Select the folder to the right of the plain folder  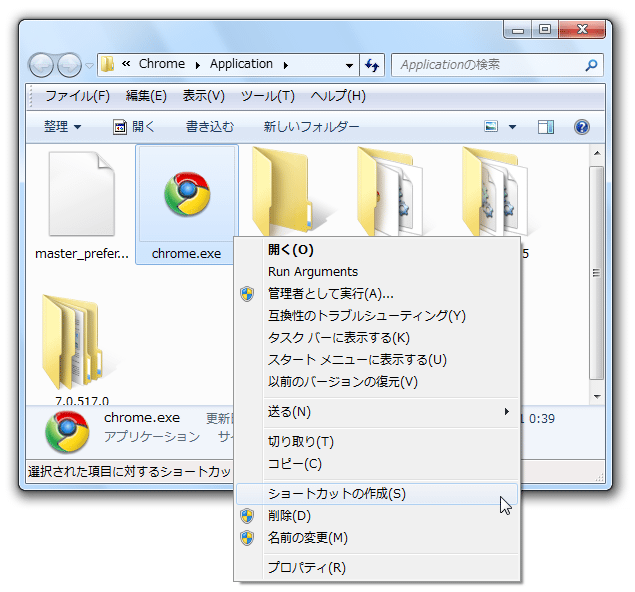[x=390, y=192]
